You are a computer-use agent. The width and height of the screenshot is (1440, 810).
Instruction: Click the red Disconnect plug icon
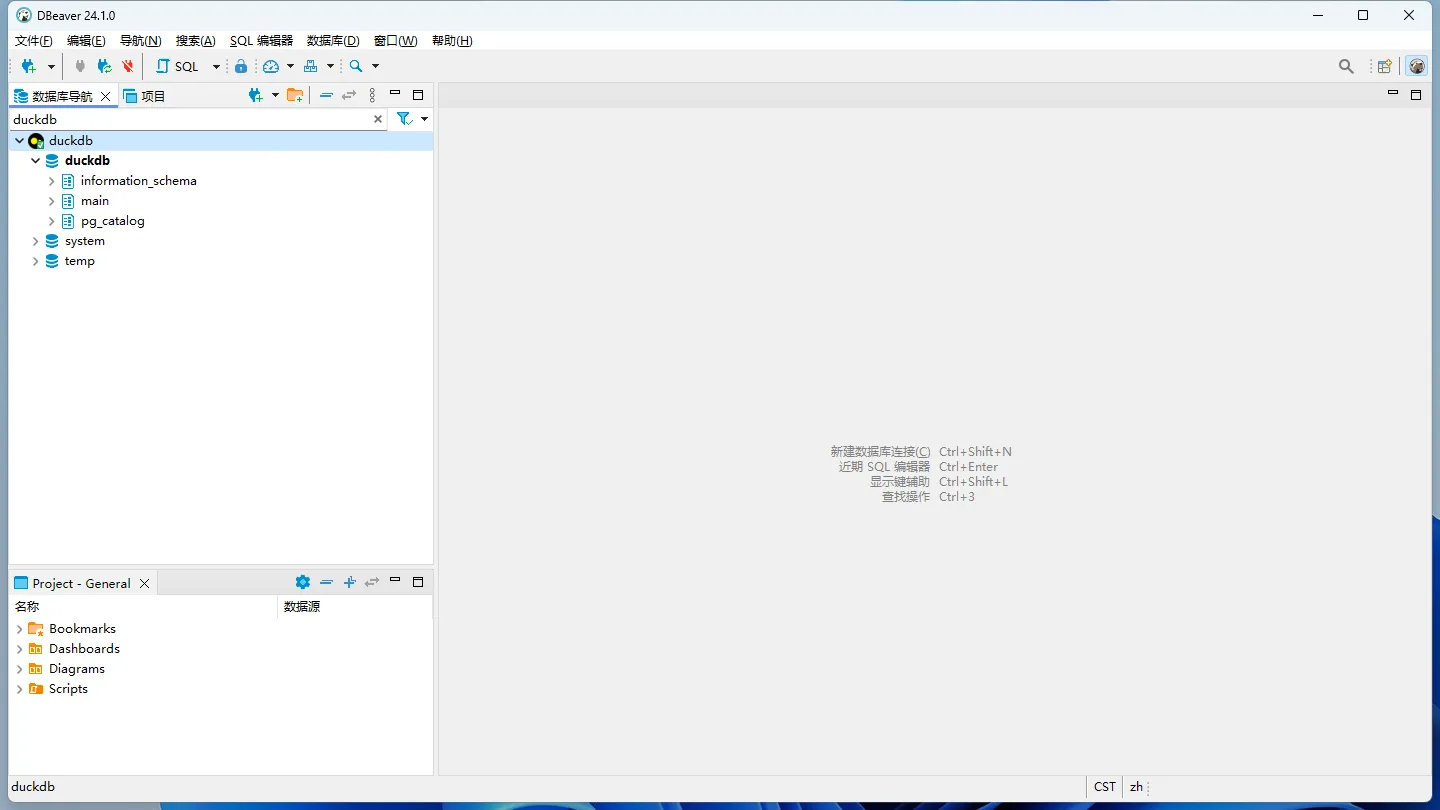128,66
